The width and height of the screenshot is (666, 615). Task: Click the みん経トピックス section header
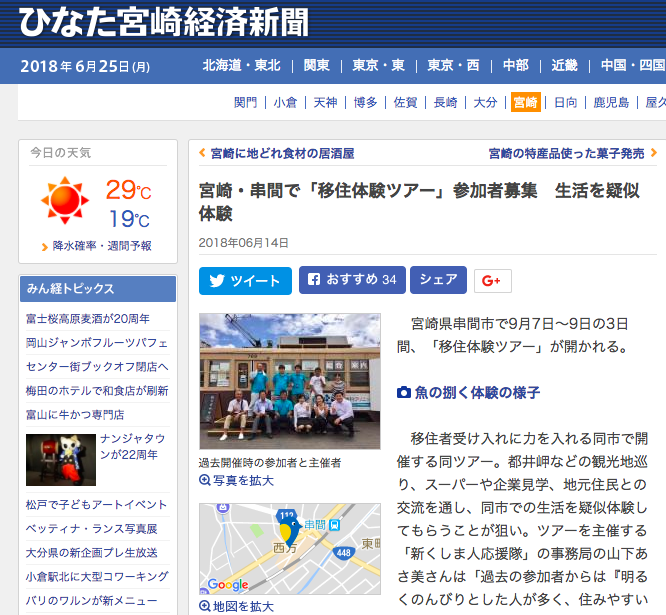pyautogui.click(x=98, y=289)
